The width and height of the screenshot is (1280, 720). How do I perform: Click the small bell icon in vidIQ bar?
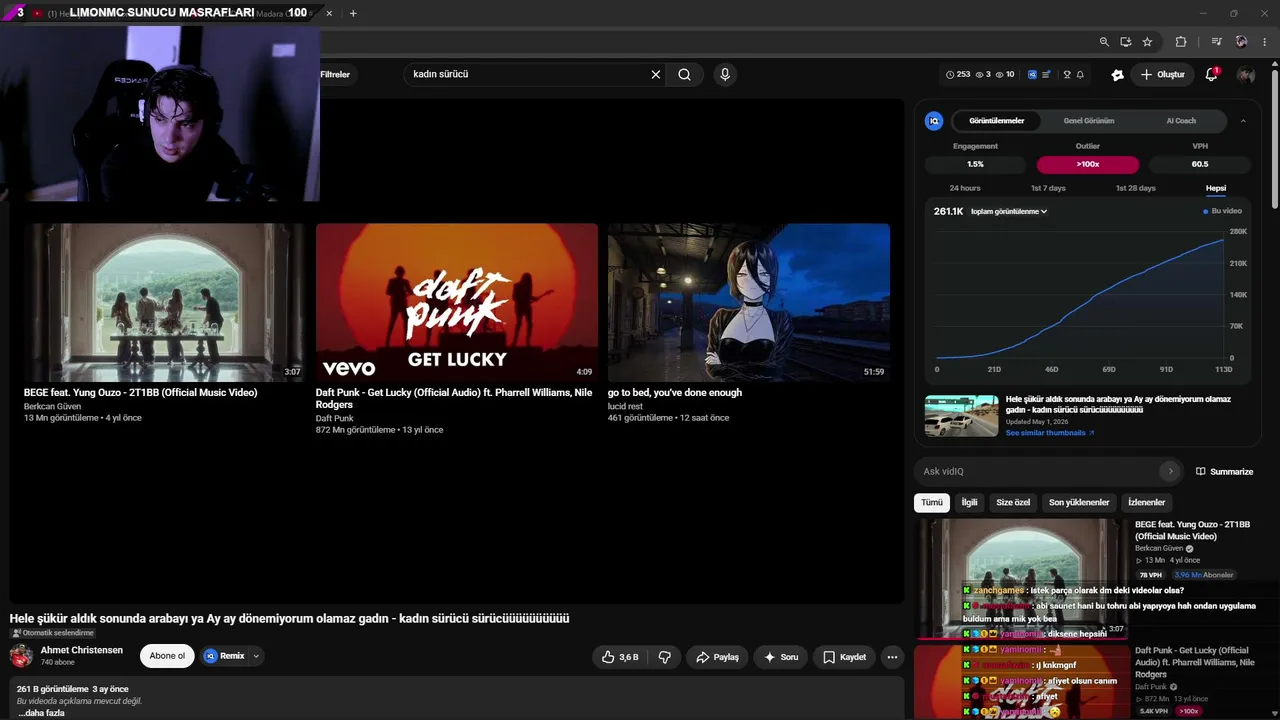point(1080,74)
